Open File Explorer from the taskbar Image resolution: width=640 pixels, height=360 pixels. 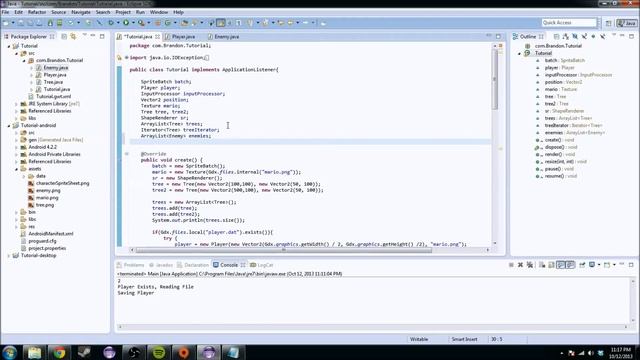coord(34,352)
